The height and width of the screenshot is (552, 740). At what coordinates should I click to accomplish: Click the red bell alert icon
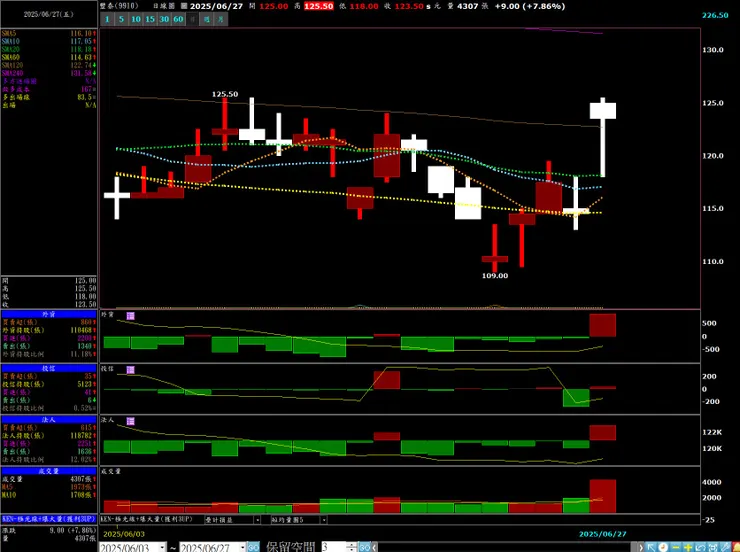[735, 547]
